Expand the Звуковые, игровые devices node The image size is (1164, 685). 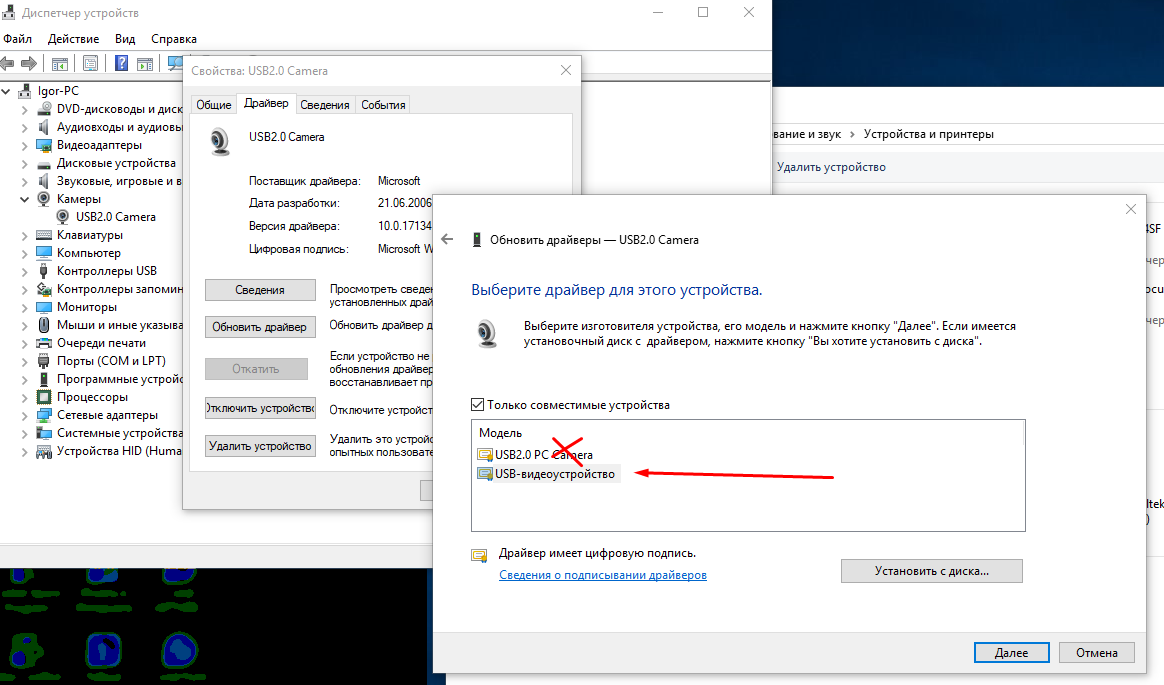(x=24, y=182)
